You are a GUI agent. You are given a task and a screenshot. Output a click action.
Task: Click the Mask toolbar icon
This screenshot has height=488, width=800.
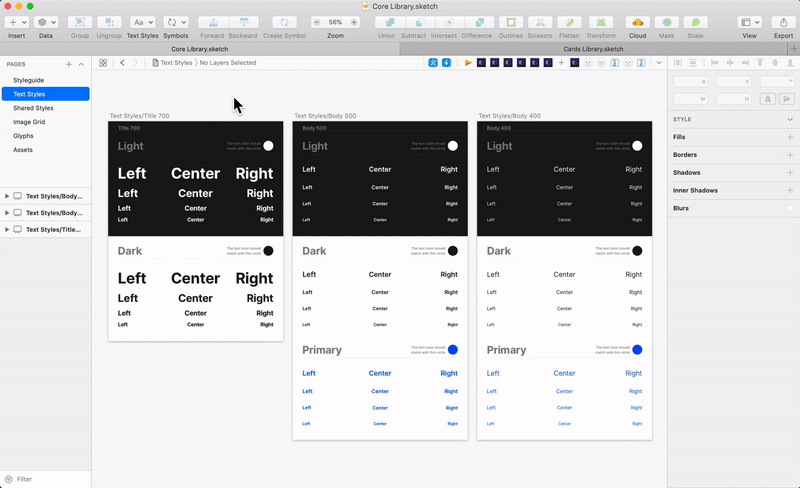tap(666, 22)
